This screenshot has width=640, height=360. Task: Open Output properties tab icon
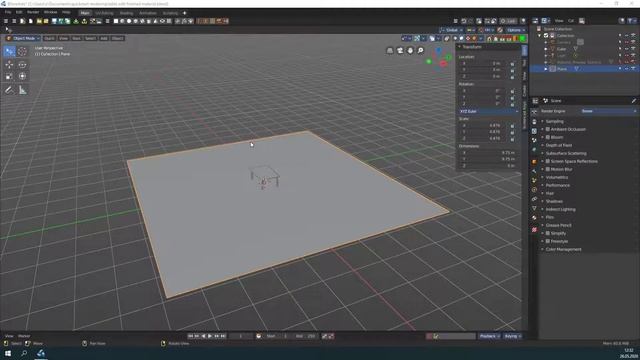point(534,122)
